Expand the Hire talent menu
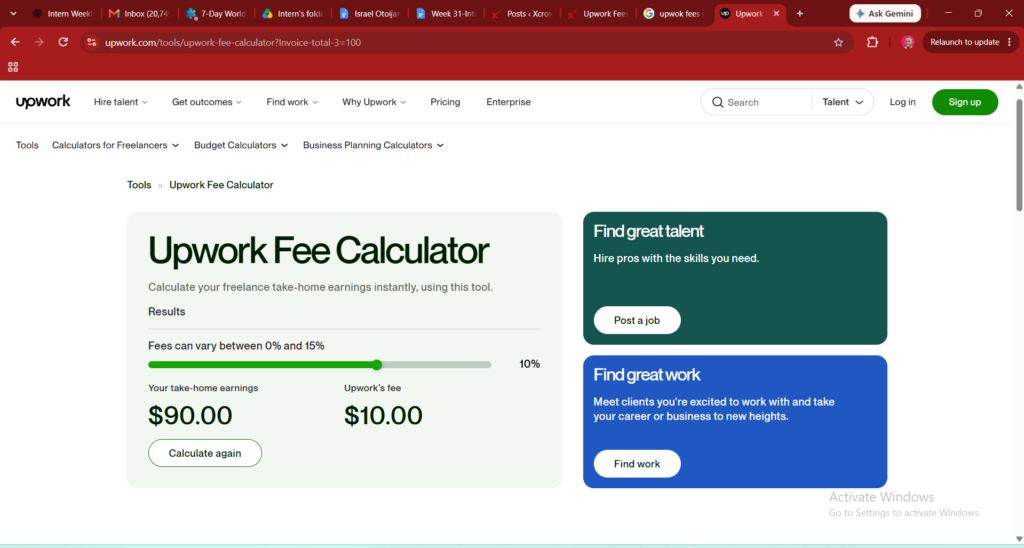Image resolution: width=1024 pixels, height=548 pixels. click(x=121, y=102)
